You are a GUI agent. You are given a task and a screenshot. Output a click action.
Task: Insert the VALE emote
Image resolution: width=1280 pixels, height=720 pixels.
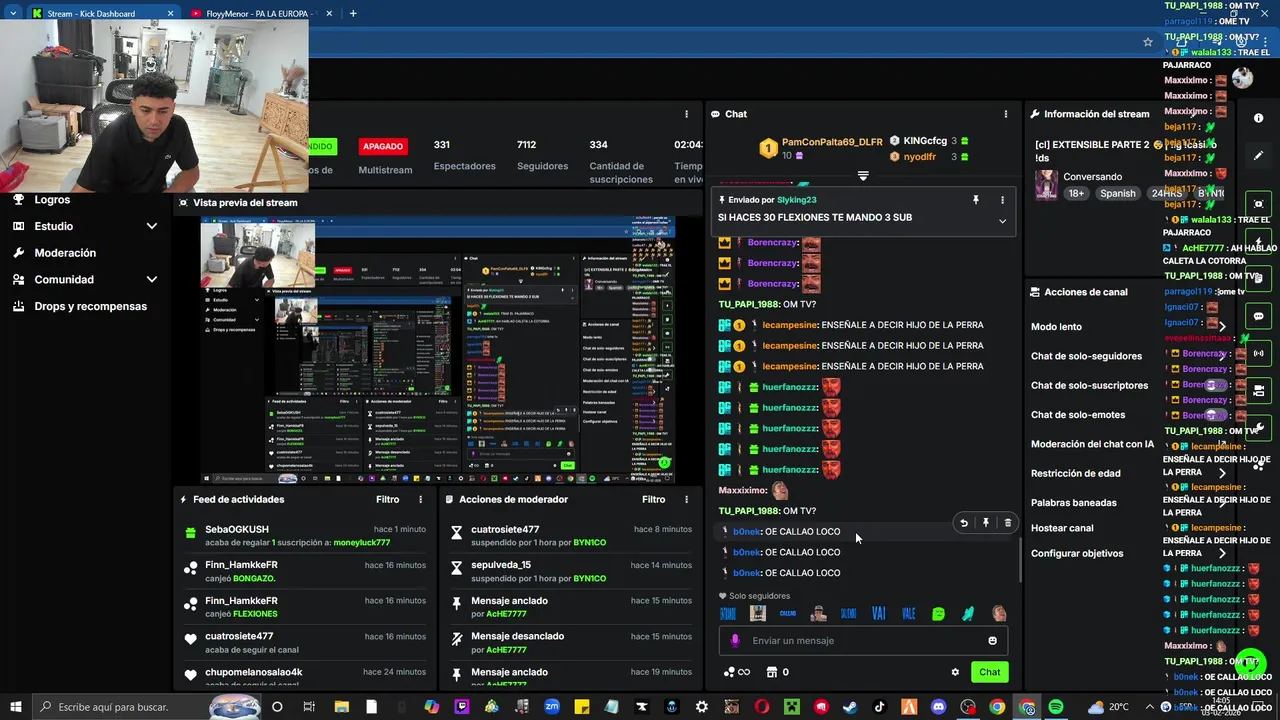point(909,614)
